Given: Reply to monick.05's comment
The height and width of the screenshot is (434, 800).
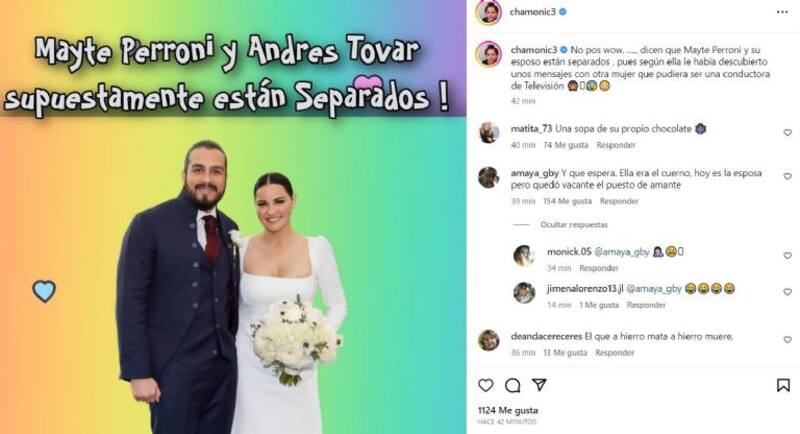Looking at the screenshot, I should coord(598,268).
